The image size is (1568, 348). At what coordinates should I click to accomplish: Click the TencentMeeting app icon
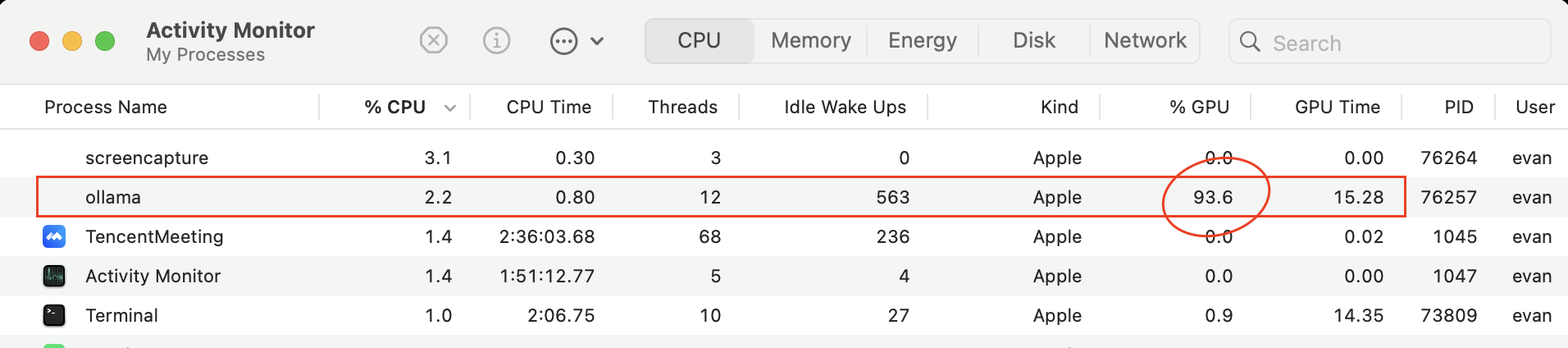click(54, 236)
